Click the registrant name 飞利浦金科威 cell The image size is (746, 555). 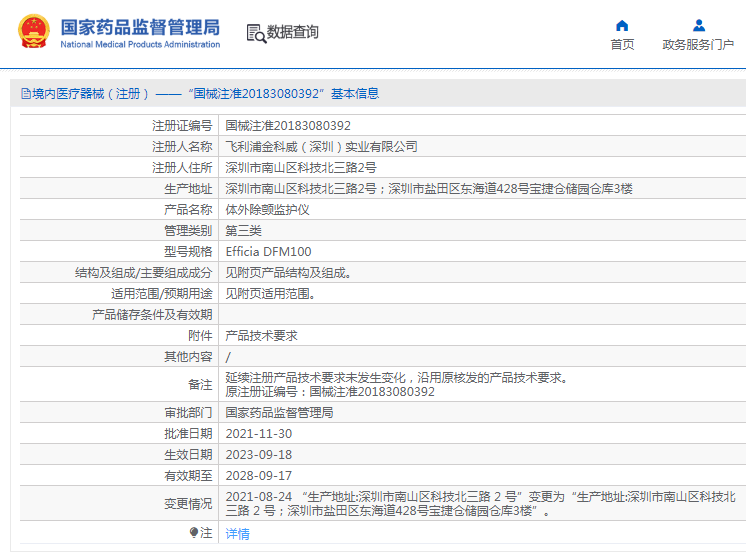click(321, 147)
